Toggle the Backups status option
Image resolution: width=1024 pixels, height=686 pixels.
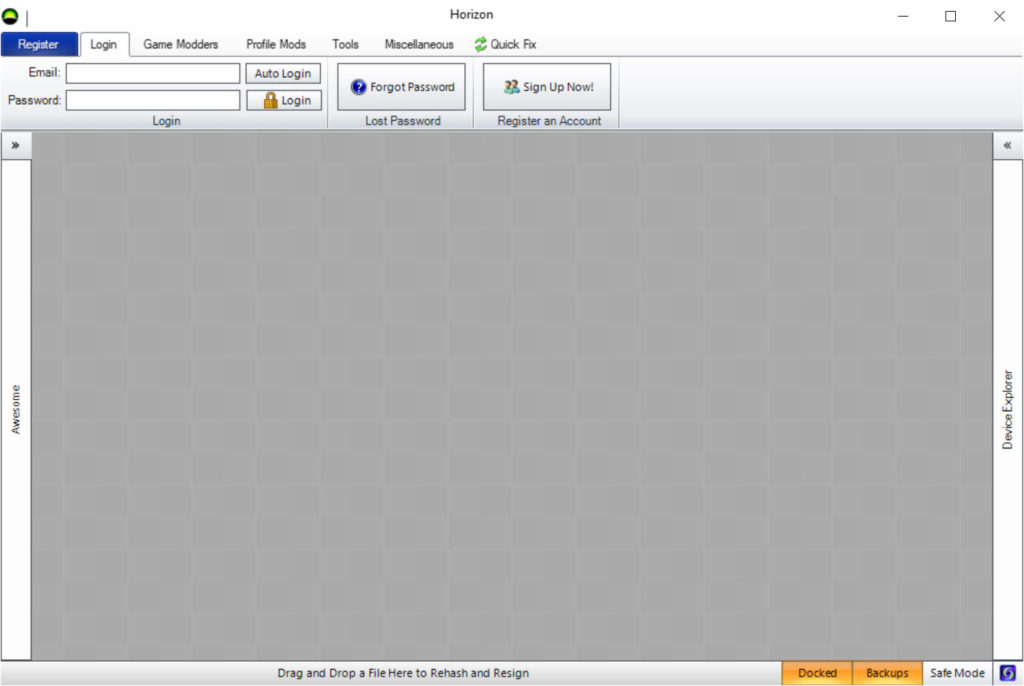click(x=887, y=673)
